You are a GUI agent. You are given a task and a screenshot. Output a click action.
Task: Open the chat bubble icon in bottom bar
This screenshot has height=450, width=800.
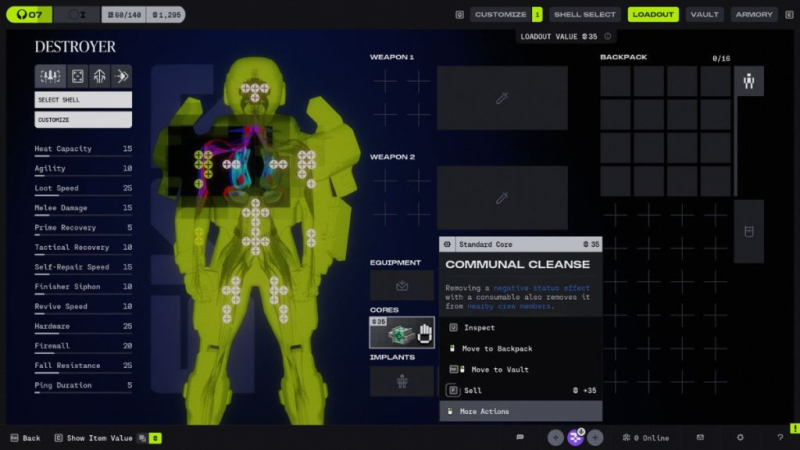coord(520,437)
